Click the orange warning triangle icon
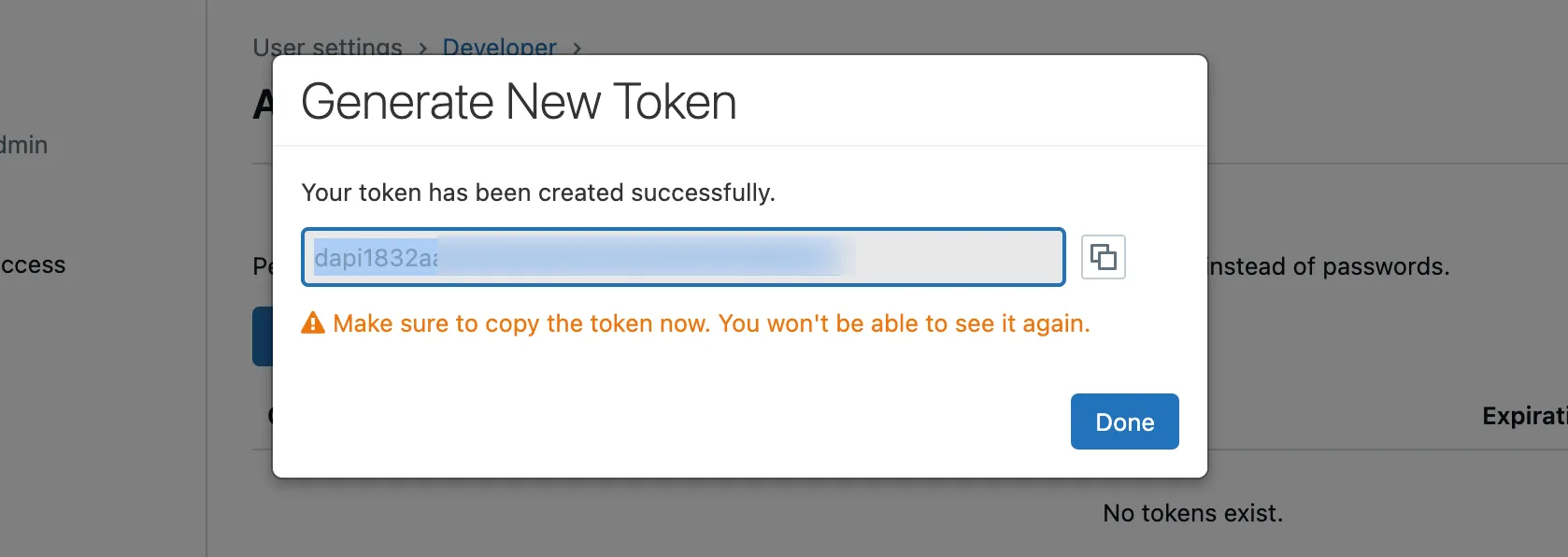This screenshot has height=557, width=1568. (x=313, y=323)
